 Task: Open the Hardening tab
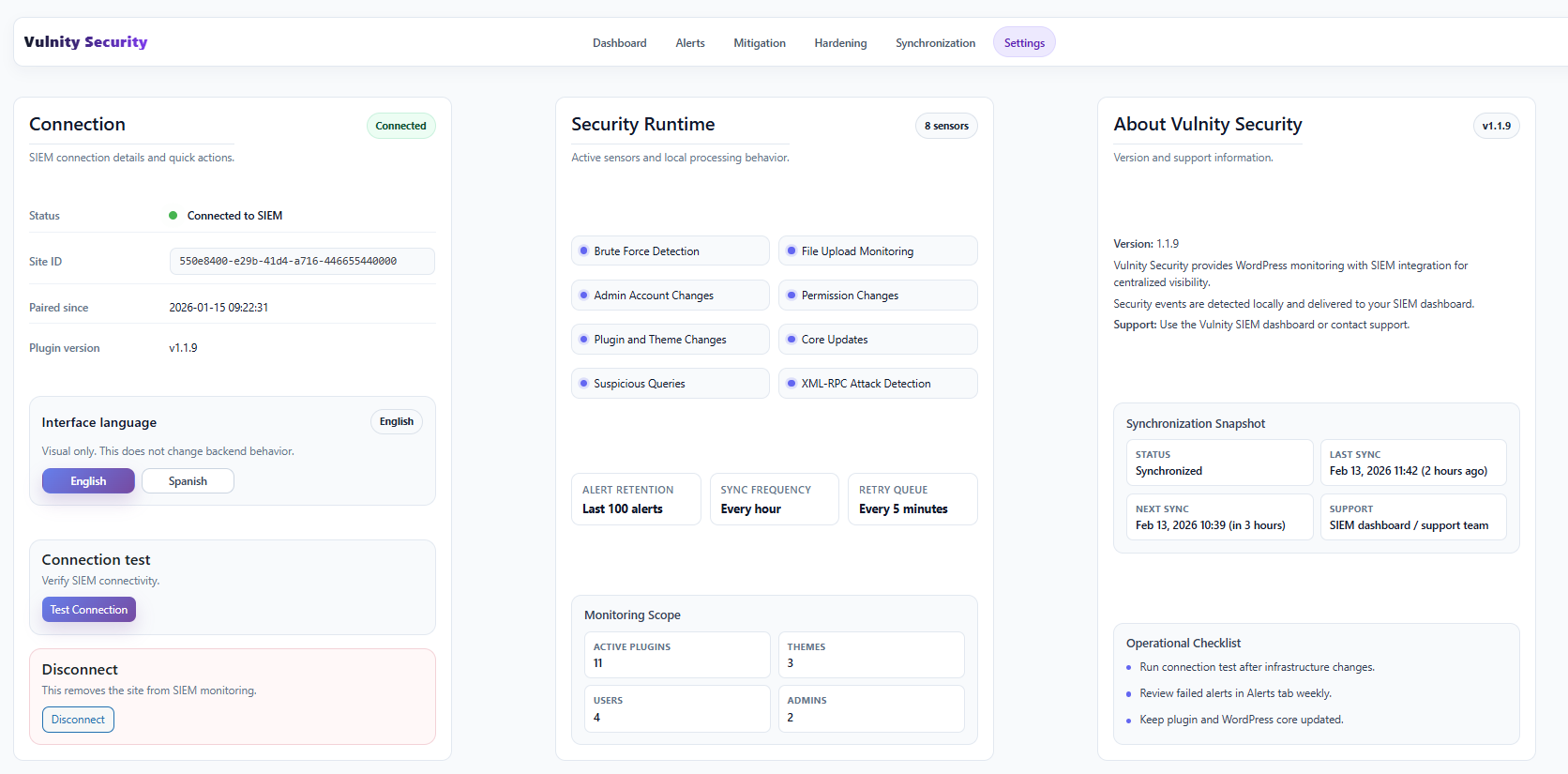840,43
